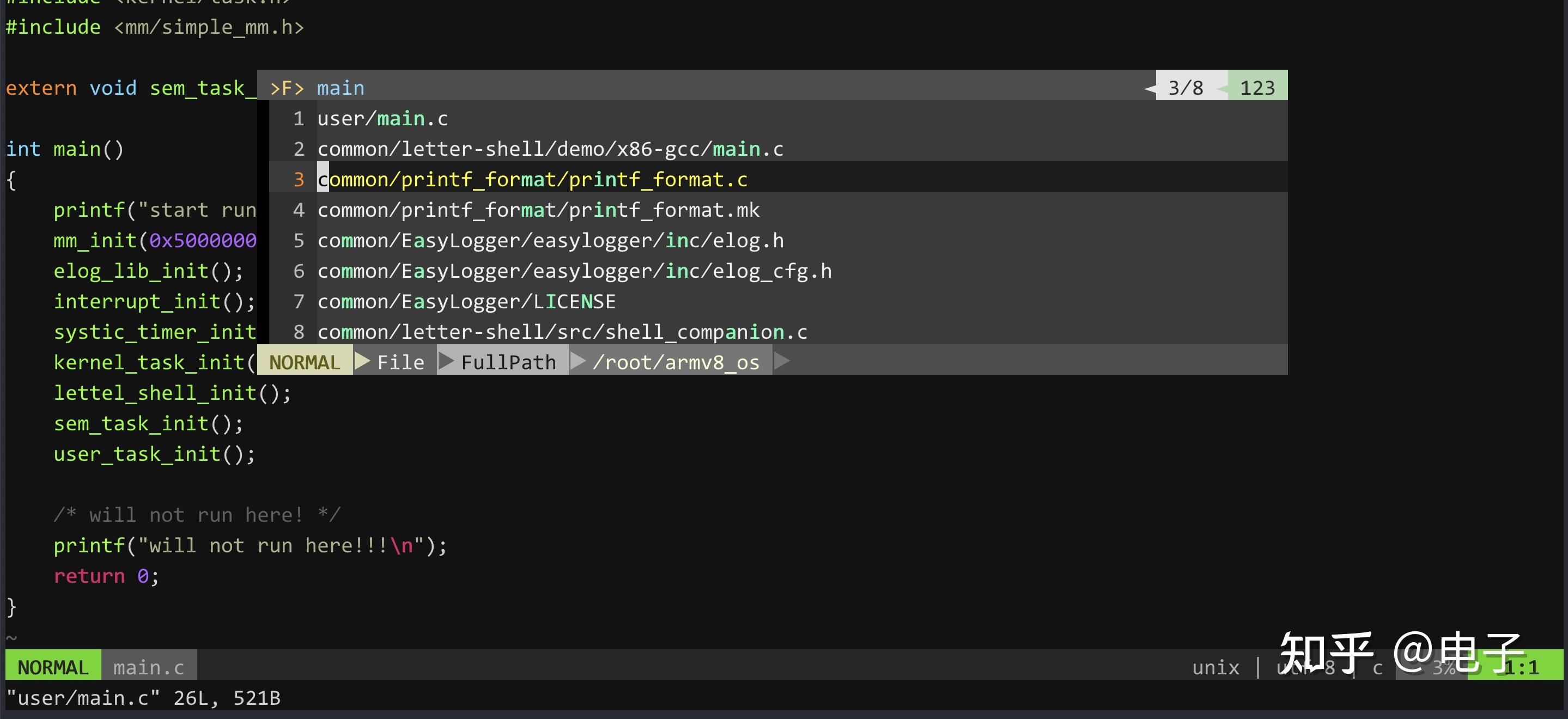1568x719 pixels.
Task: Click the main search input text
Action: pos(341,88)
